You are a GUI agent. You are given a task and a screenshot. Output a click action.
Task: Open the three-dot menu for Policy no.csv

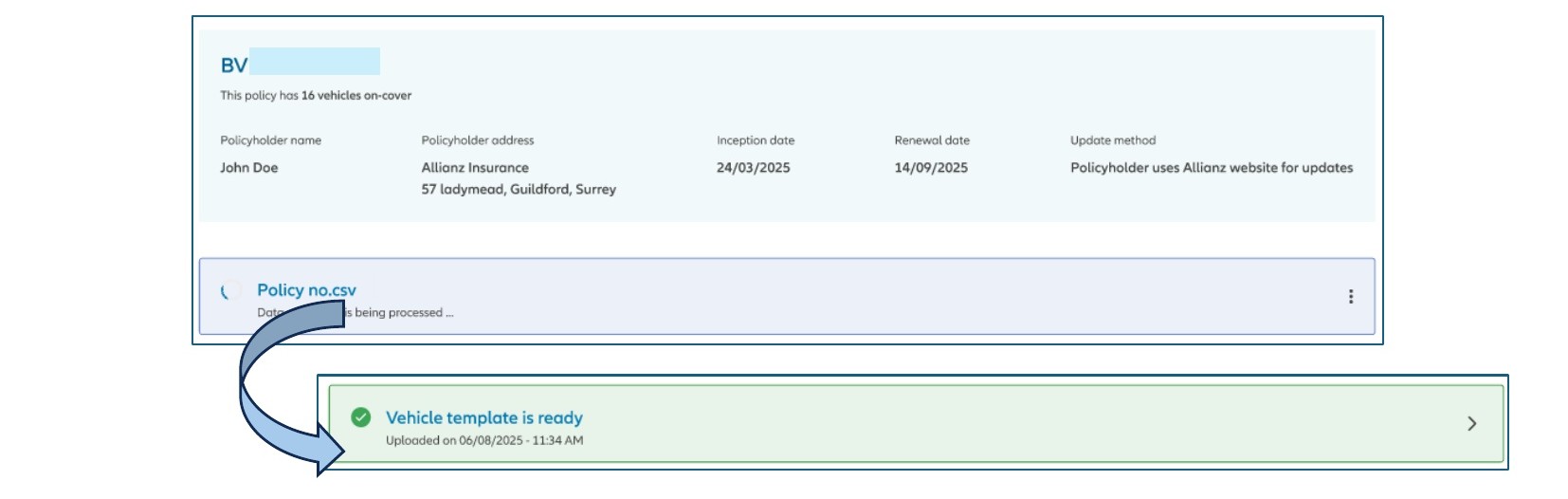1350,296
